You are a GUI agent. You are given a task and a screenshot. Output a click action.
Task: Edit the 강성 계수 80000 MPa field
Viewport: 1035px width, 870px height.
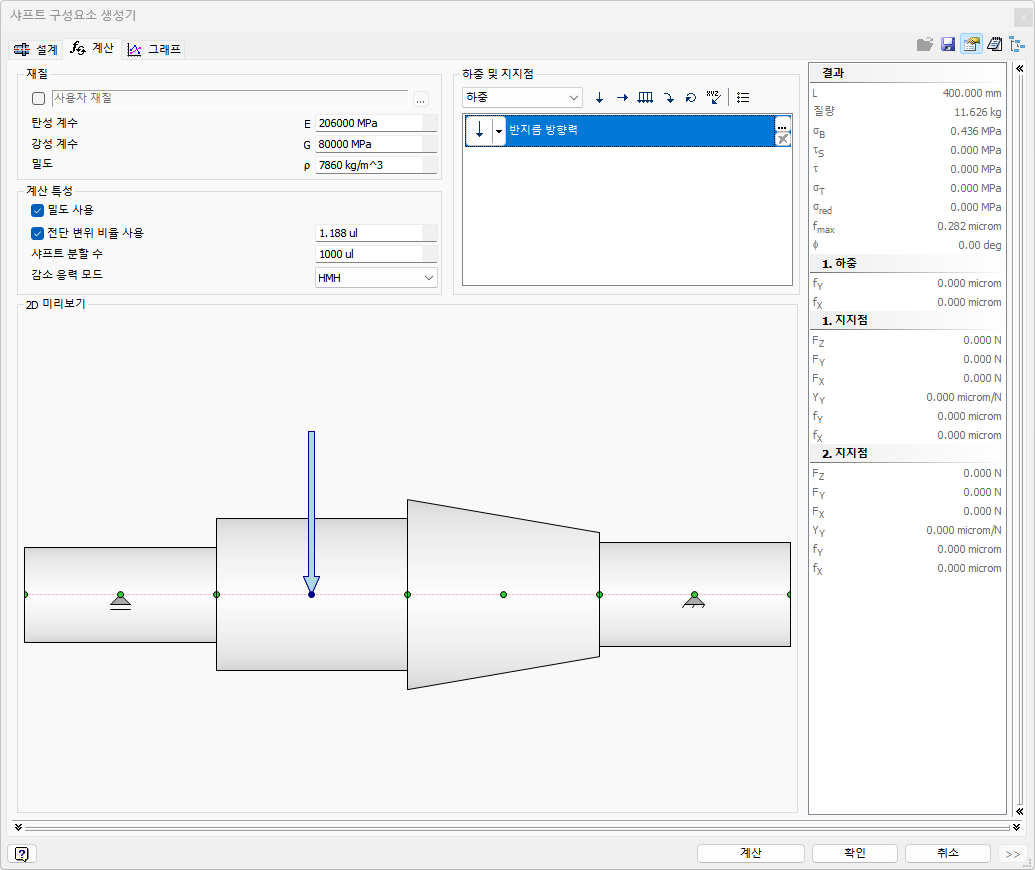[x=376, y=145]
